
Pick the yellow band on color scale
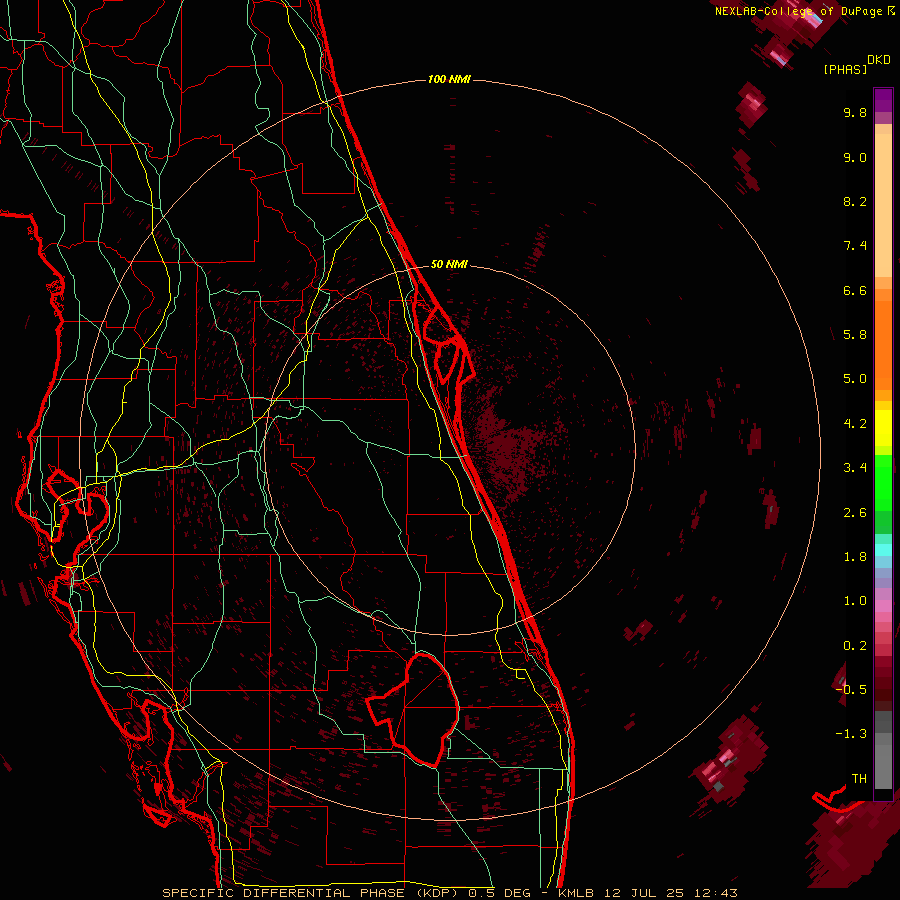(883, 428)
